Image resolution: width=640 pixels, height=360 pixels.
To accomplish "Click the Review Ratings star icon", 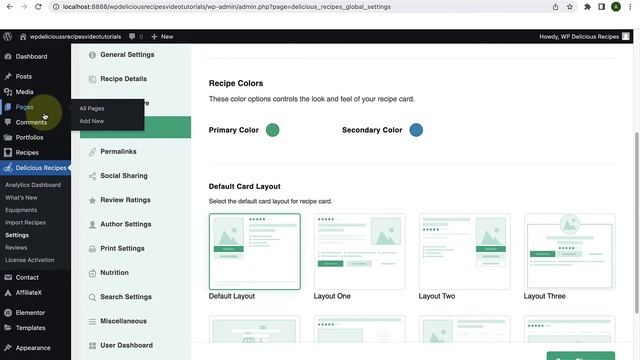I will click(92, 200).
